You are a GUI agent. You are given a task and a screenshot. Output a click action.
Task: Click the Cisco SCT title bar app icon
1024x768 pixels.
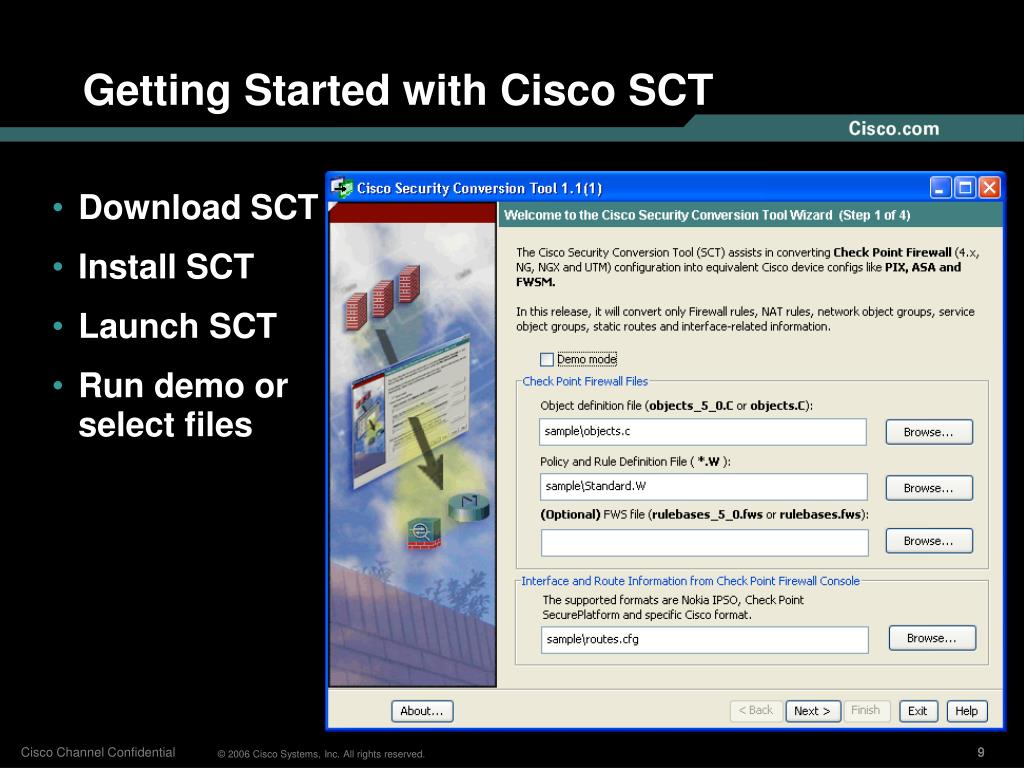(342, 188)
